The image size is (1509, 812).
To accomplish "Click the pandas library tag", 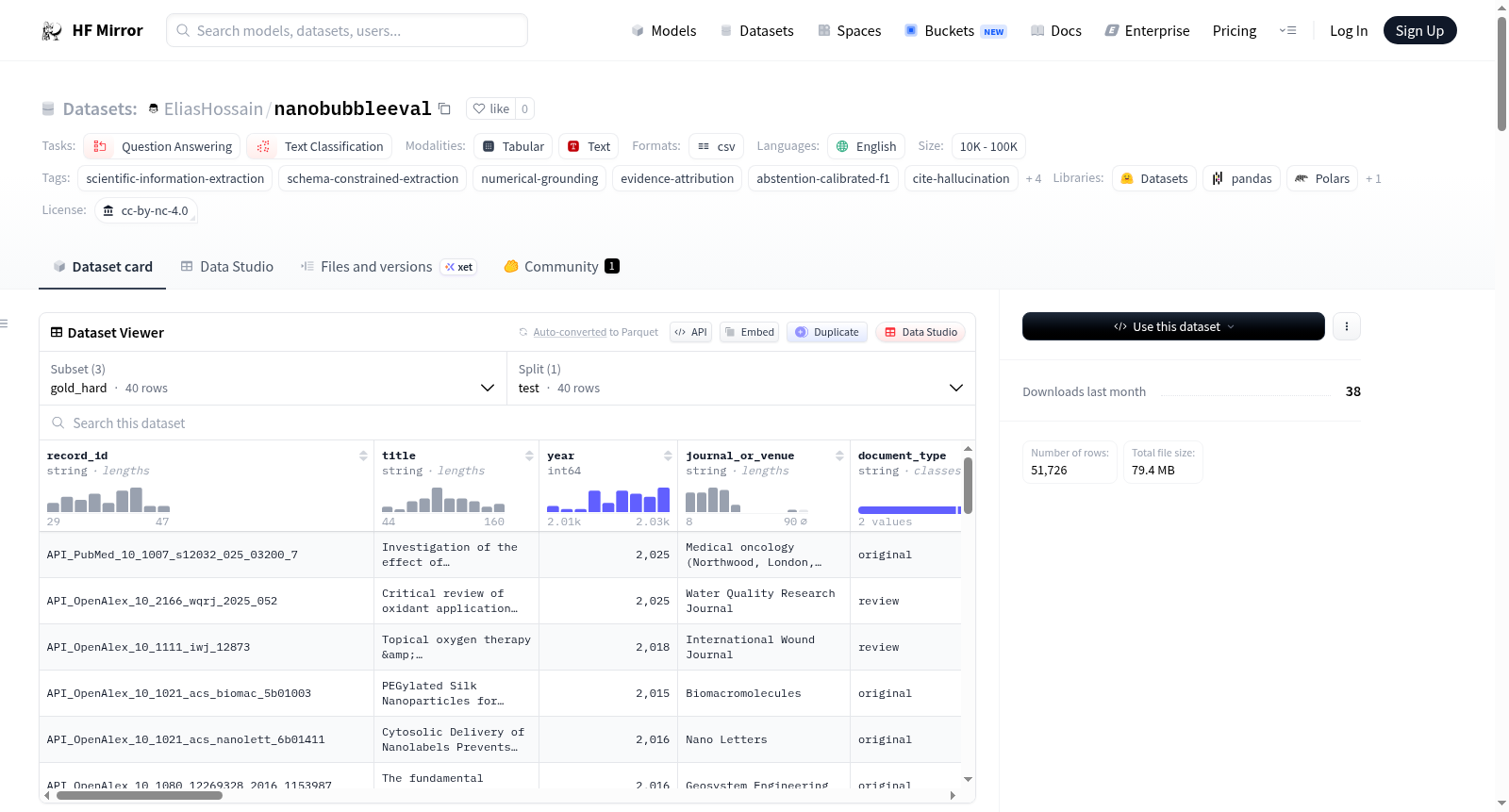I will pyautogui.click(x=1241, y=178).
